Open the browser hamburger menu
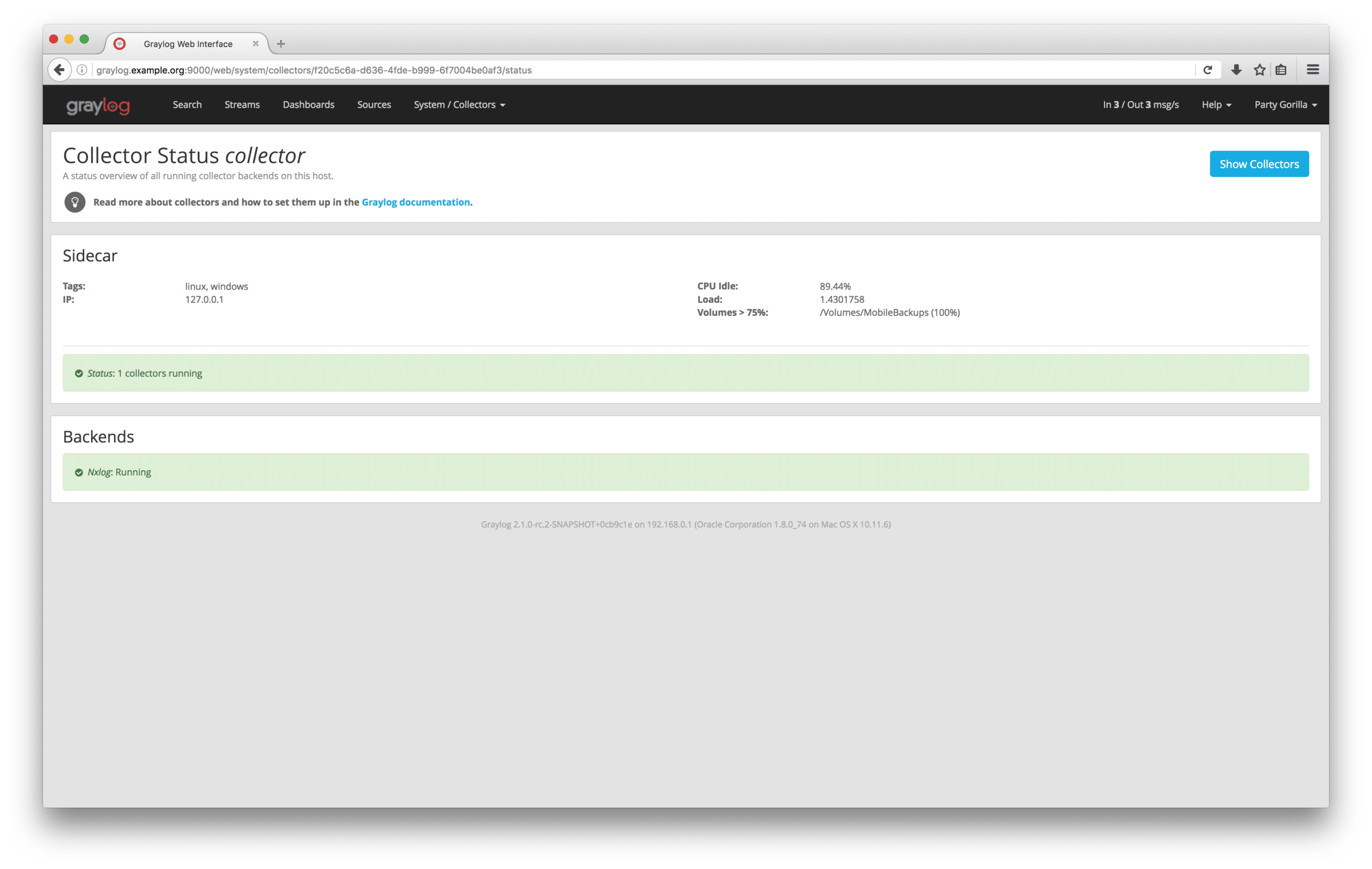 click(x=1313, y=70)
